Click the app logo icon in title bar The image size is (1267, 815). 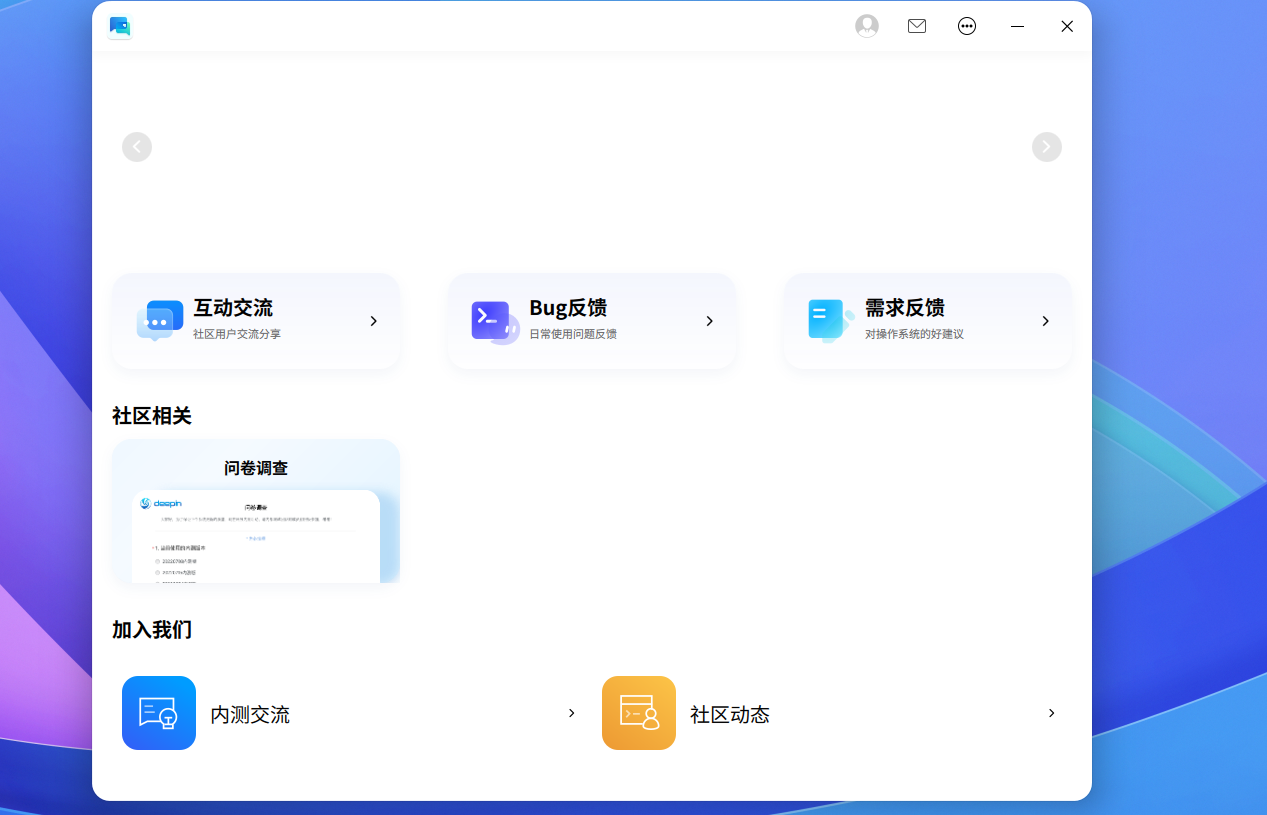point(120,27)
